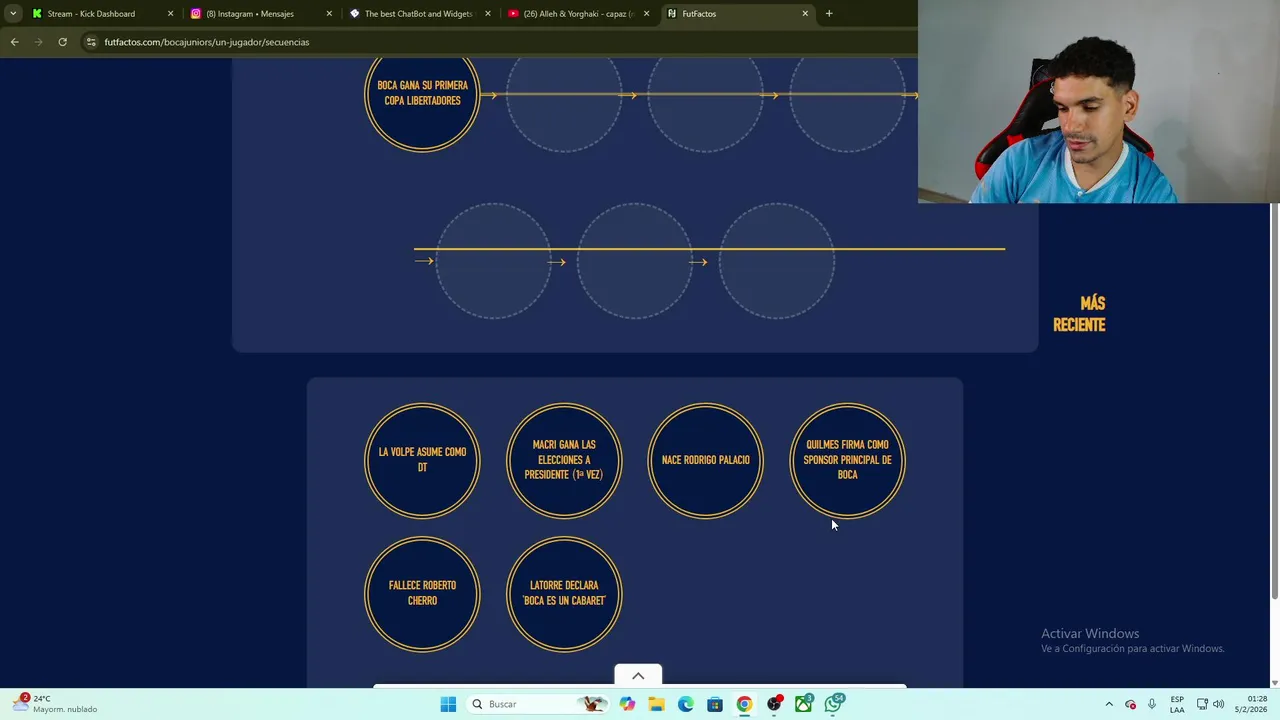This screenshot has width=1280, height=720.
Task: Expand the bottom panel with up chevron
Action: pos(638,676)
